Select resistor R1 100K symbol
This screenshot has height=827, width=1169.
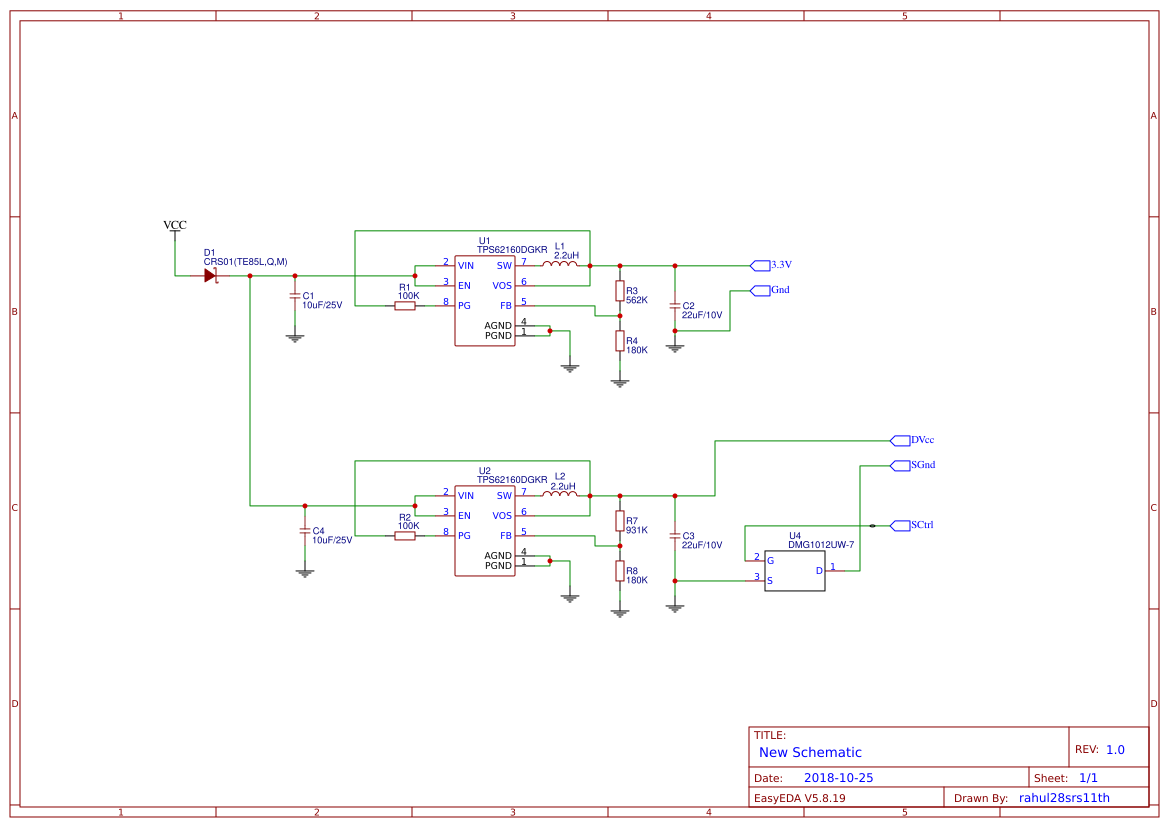[x=405, y=306]
